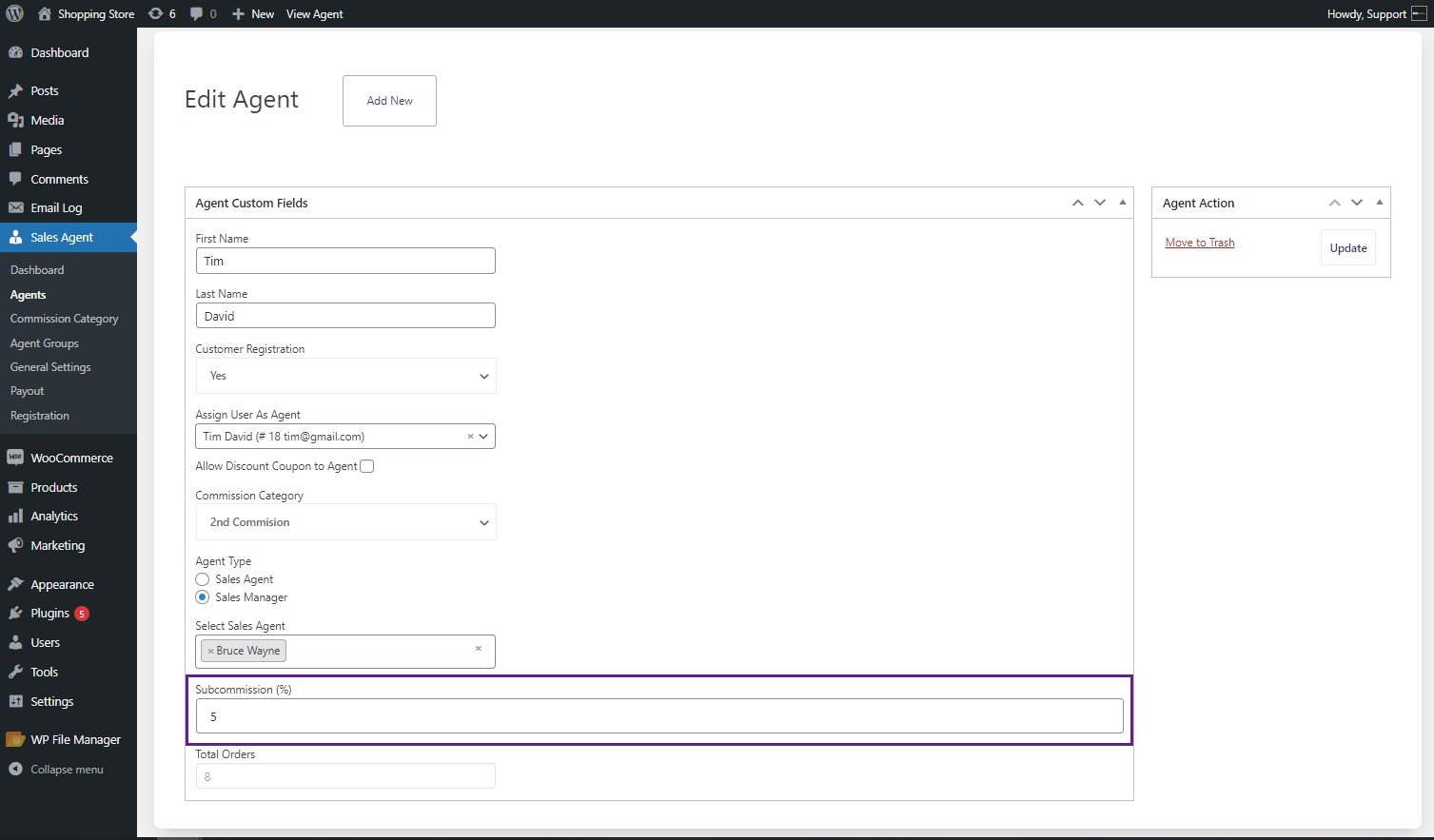Click the Comments icon in sidebar
The height and width of the screenshot is (840, 1434).
coord(15,179)
